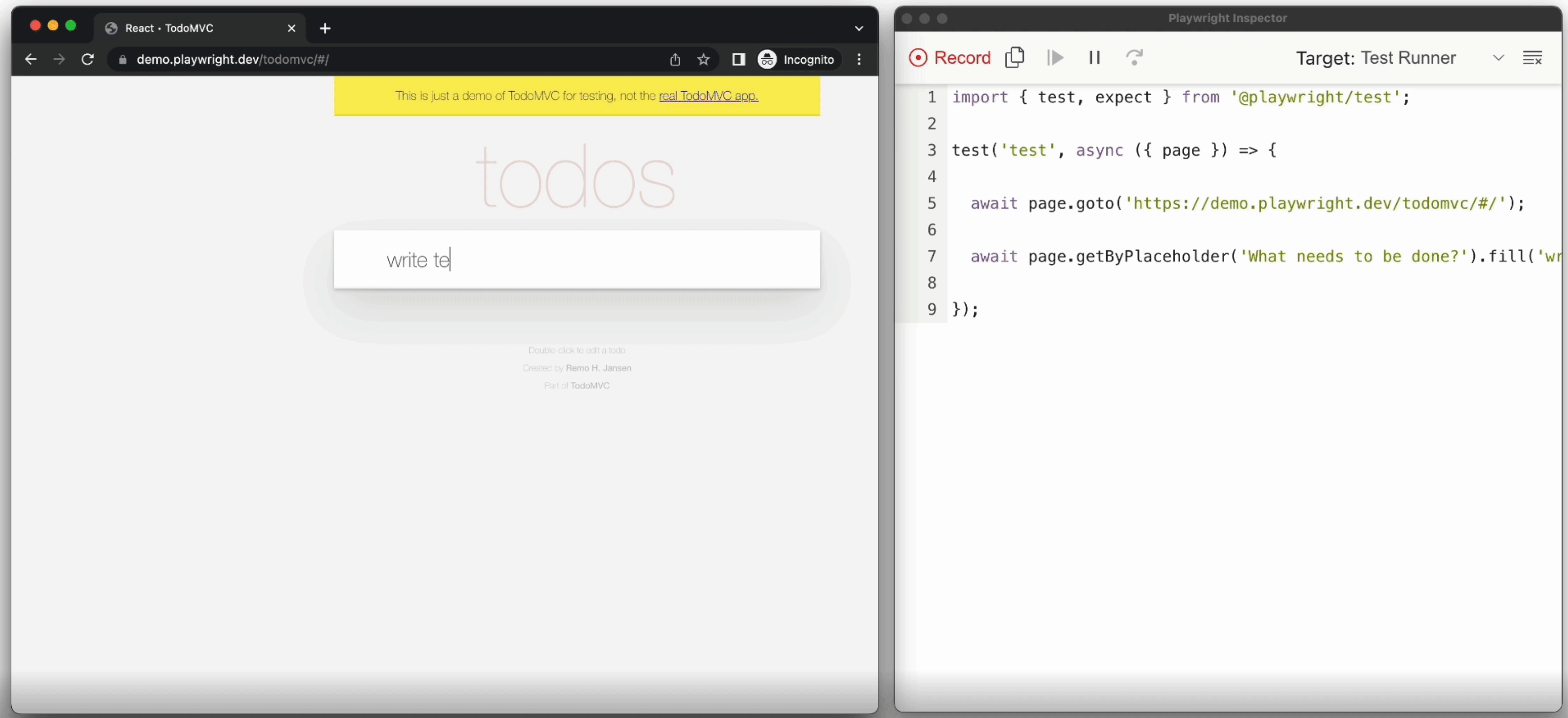Go back in the browser
Image resolution: width=1568 pixels, height=718 pixels.
(x=31, y=59)
